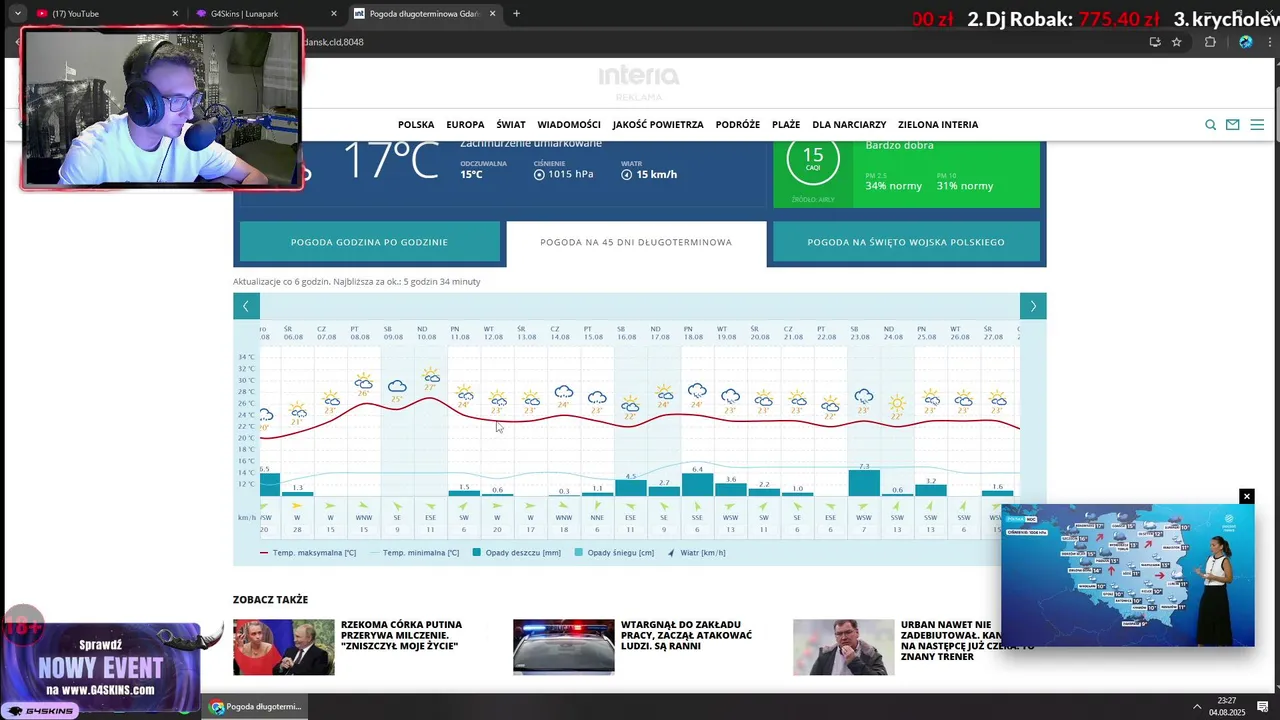This screenshot has height=720, width=1280.
Task: Open the POLSKA menu item
Action: [416, 125]
